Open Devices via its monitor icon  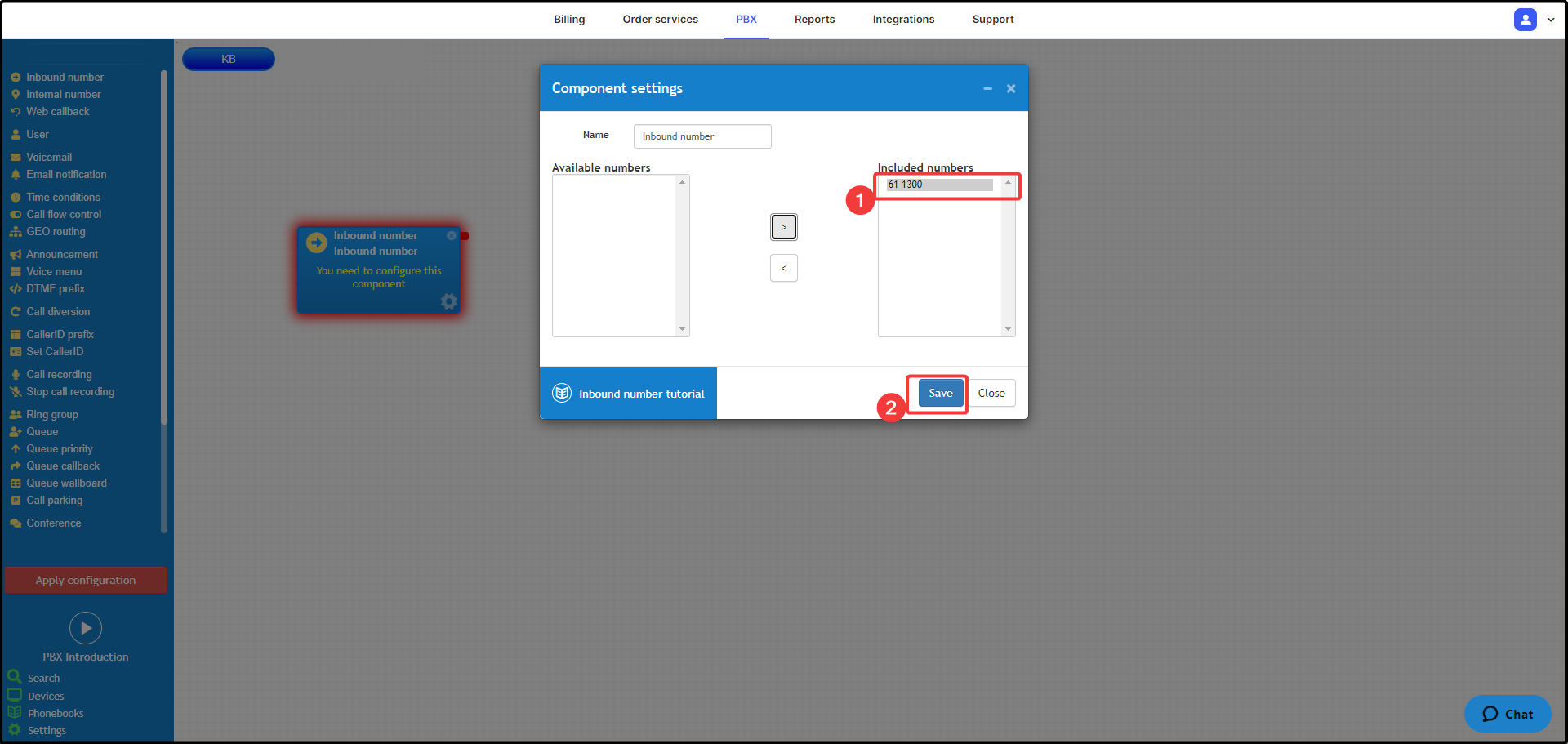pos(15,695)
